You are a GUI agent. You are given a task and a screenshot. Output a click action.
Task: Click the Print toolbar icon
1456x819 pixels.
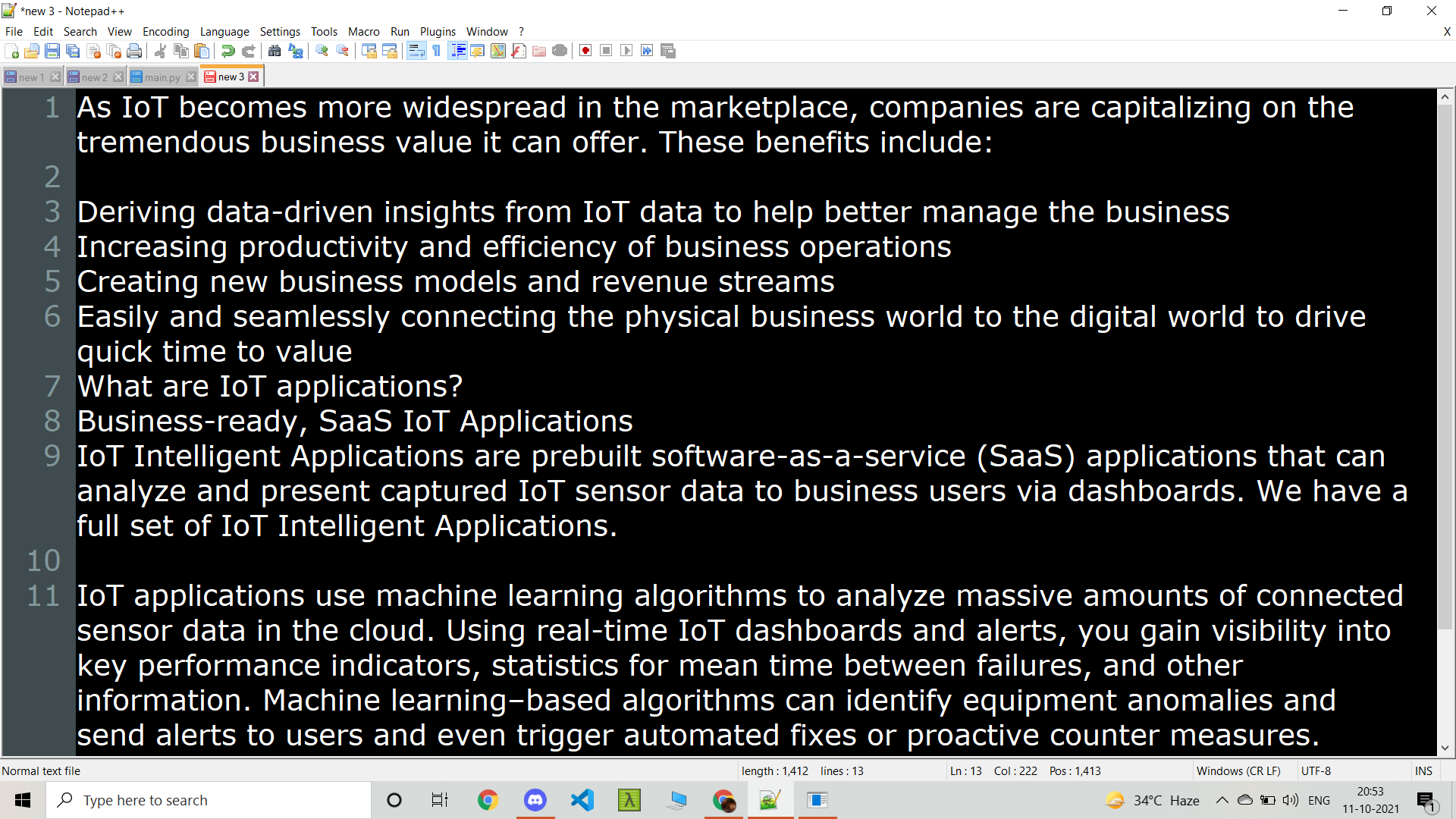tap(134, 51)
